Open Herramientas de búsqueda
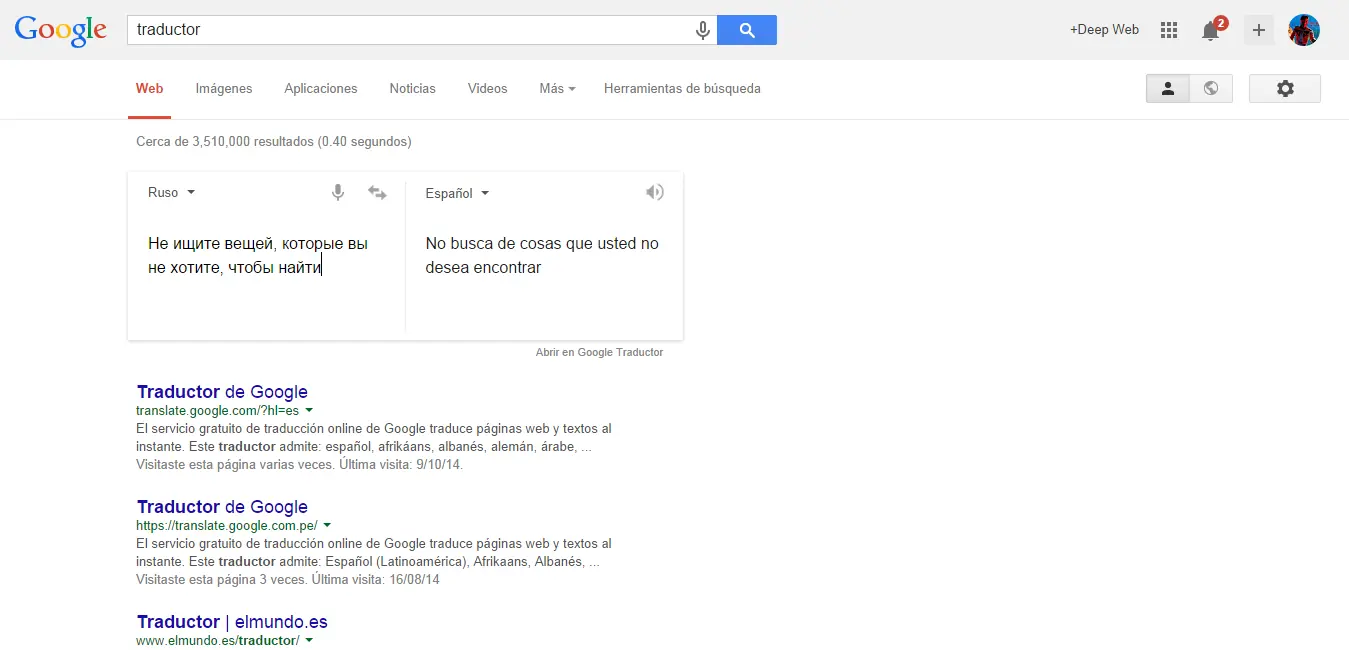The image size is (1349, 650). click(x=682, y=88)
